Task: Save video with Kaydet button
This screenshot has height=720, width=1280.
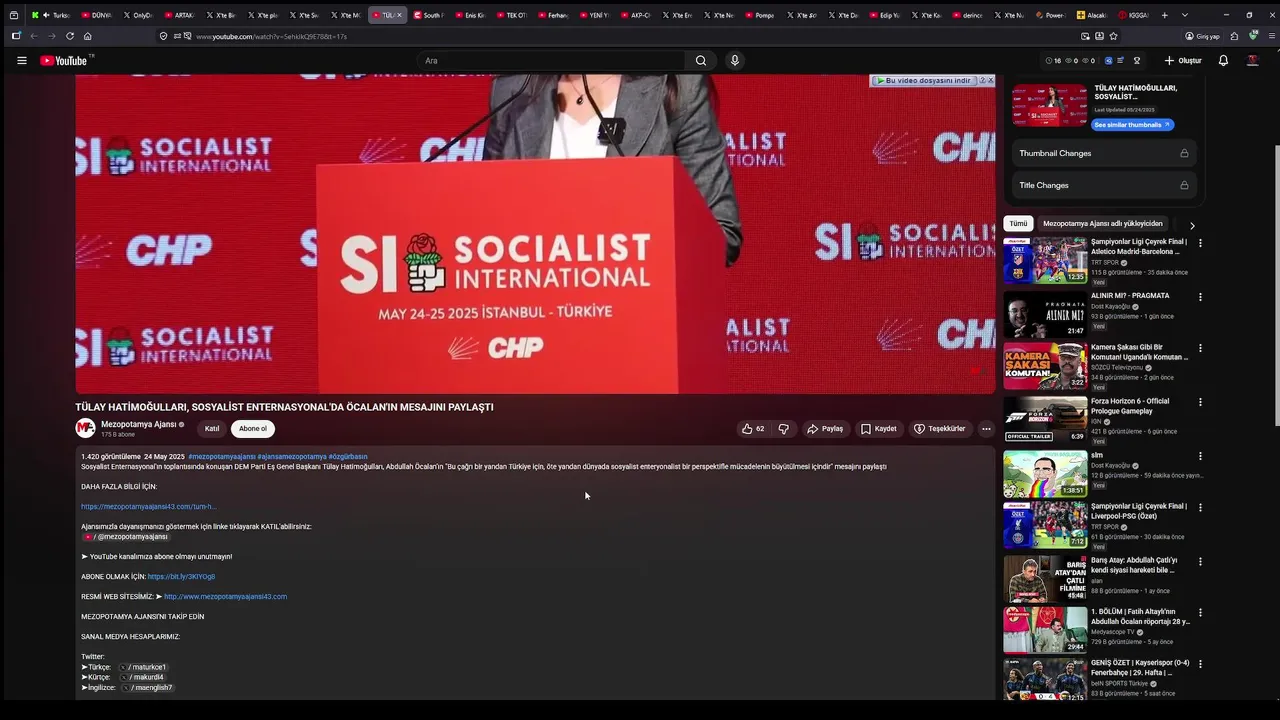Action: tap(879, 429)
